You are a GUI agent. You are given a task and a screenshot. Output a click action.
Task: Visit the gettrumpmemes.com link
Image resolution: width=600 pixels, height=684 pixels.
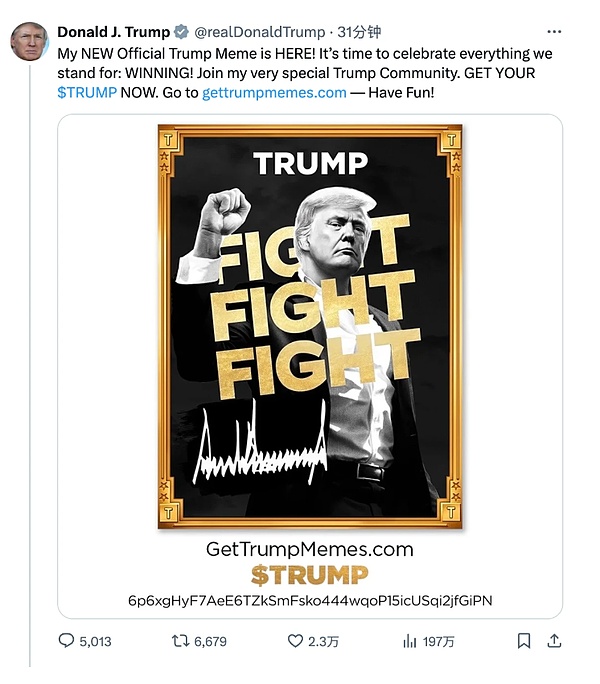click(x=274, y=92)
